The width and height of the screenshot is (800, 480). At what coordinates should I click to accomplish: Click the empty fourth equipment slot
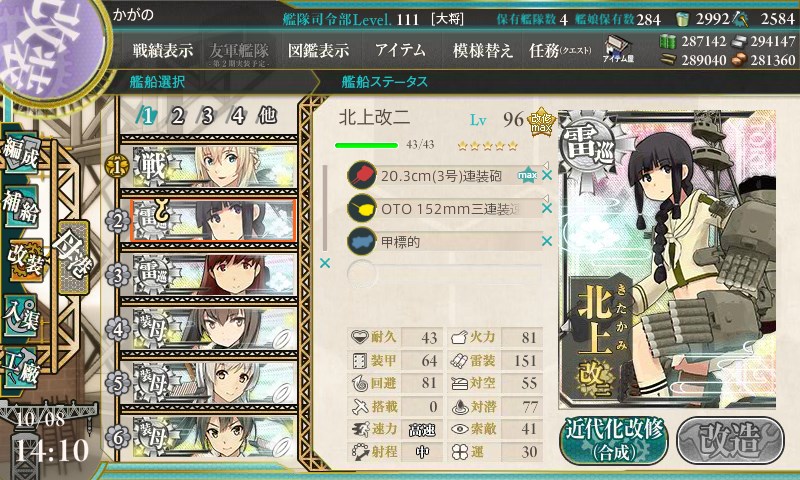tap(443, 274)
